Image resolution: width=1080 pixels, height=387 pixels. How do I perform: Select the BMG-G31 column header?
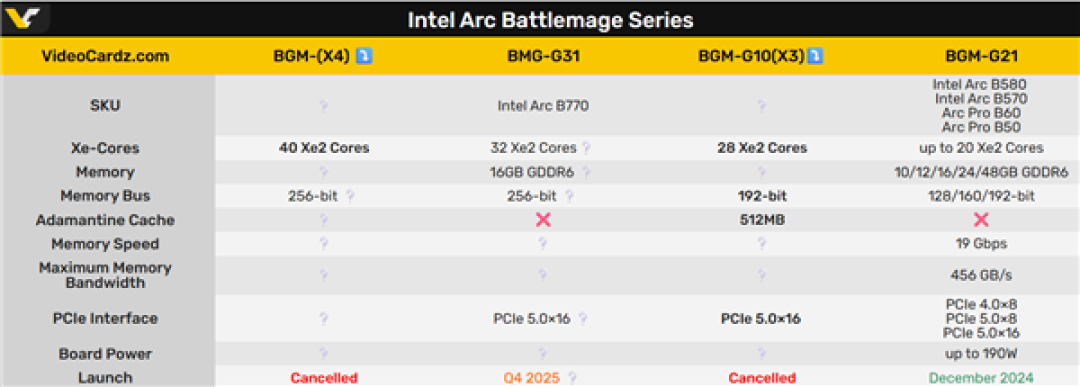click(x=543, y=56)
